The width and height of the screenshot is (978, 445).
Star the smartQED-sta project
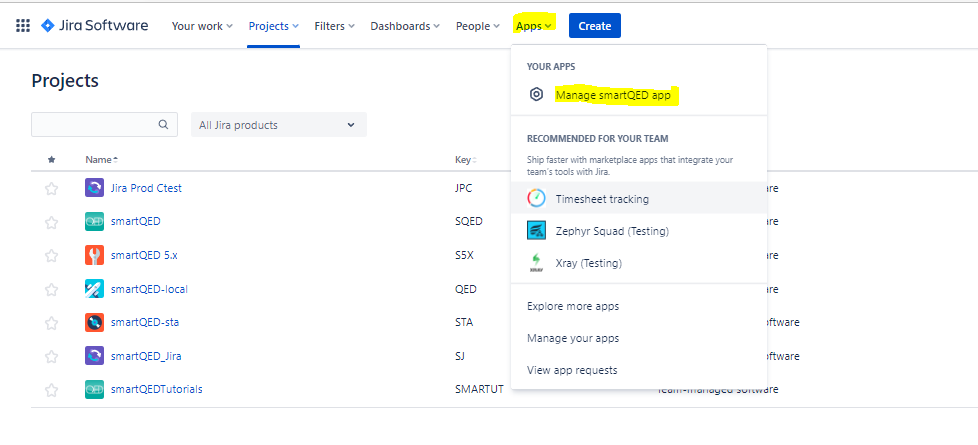52,323
